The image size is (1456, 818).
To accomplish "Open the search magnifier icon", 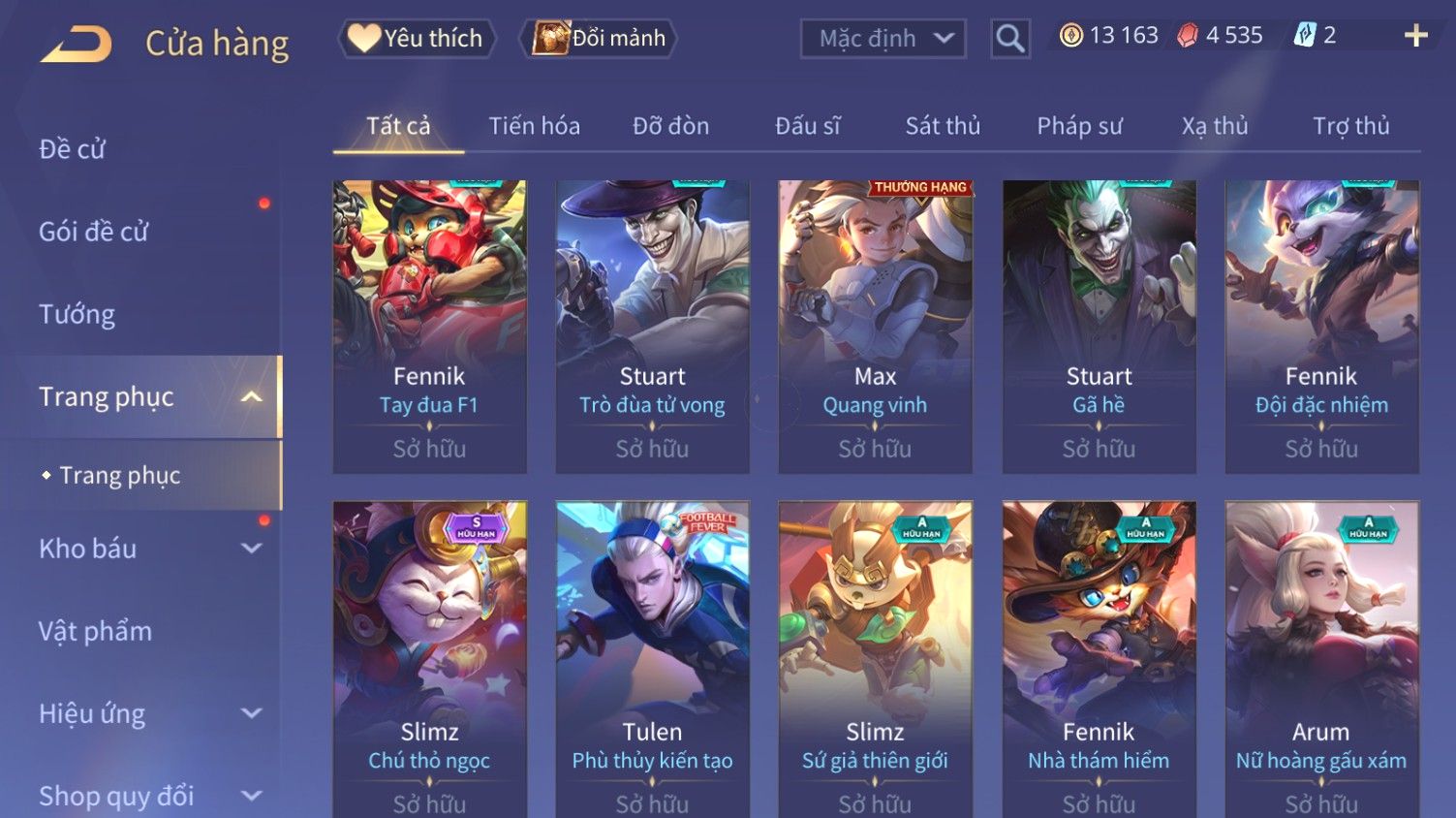I will 1009,39.
